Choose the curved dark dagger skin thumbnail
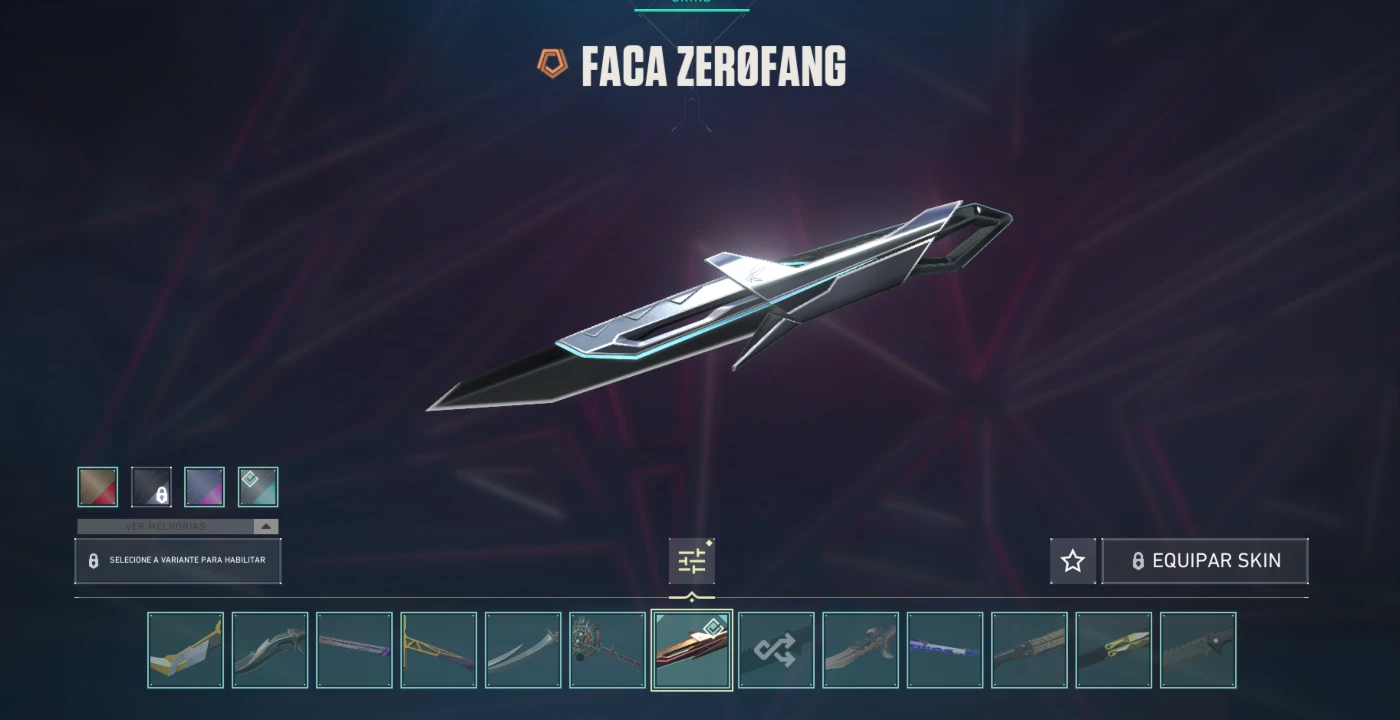 [x=270, y=650]
